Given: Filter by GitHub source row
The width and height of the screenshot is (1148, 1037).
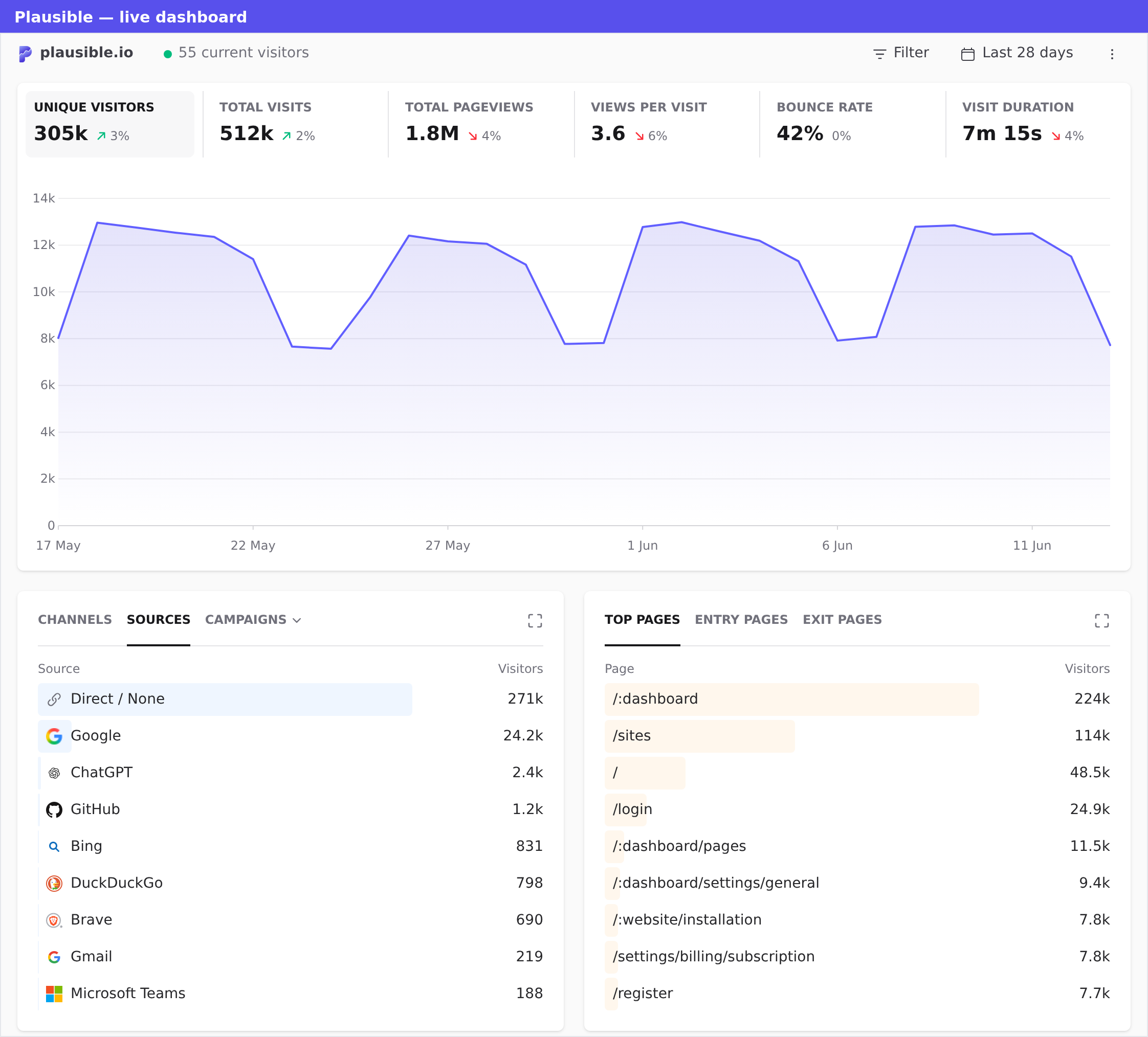Looking at the screenshot, I should (291, 809).
